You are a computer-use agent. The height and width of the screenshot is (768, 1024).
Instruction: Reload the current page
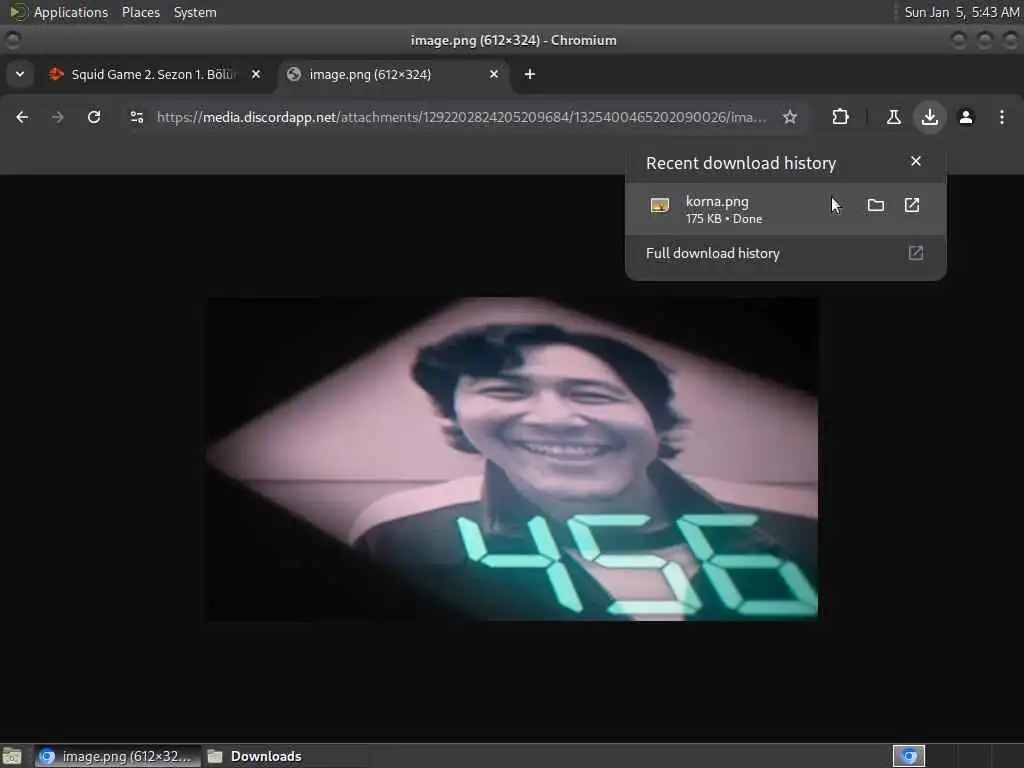(94, 117)
